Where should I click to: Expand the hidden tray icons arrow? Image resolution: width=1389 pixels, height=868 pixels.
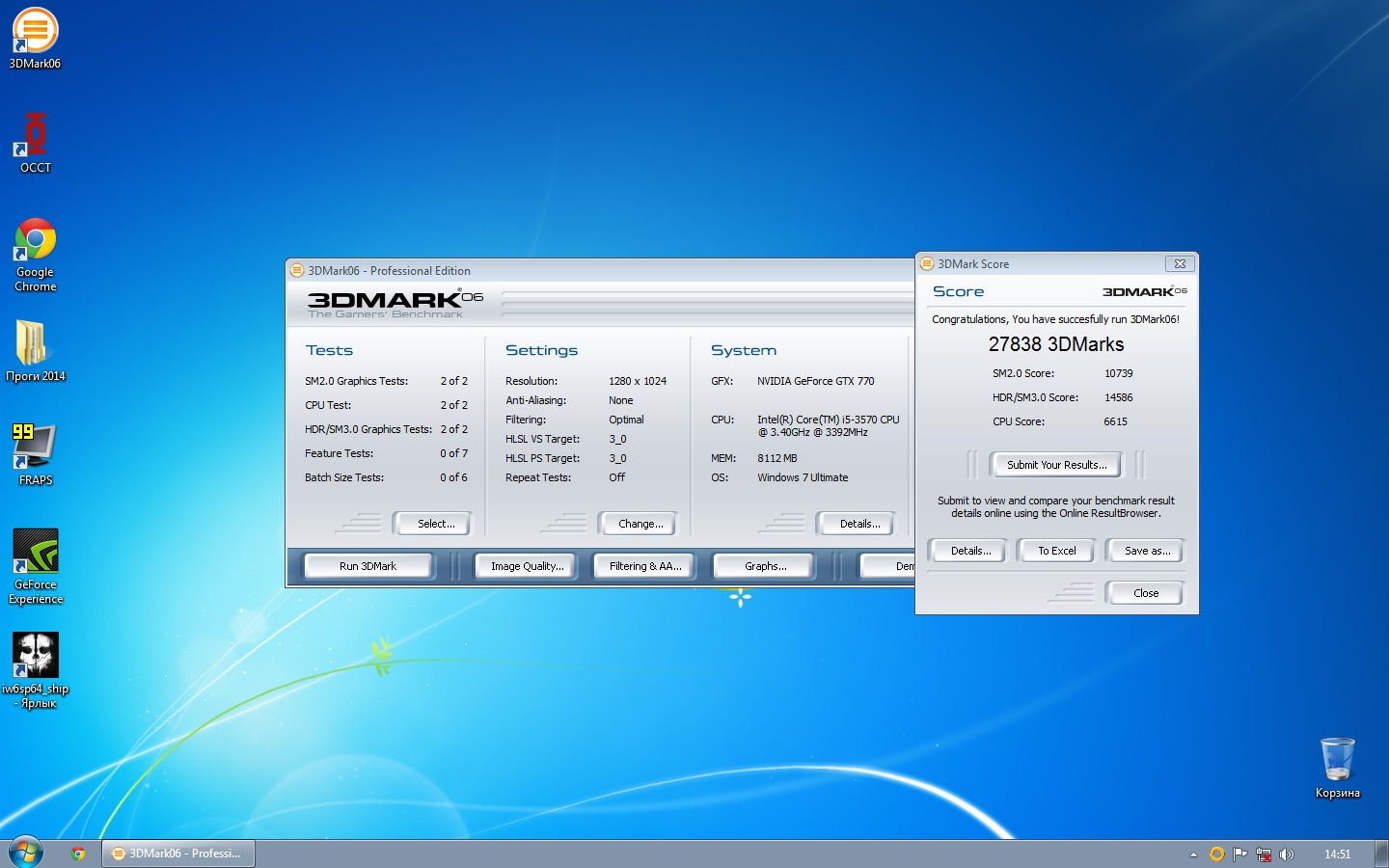point(1193,854)
